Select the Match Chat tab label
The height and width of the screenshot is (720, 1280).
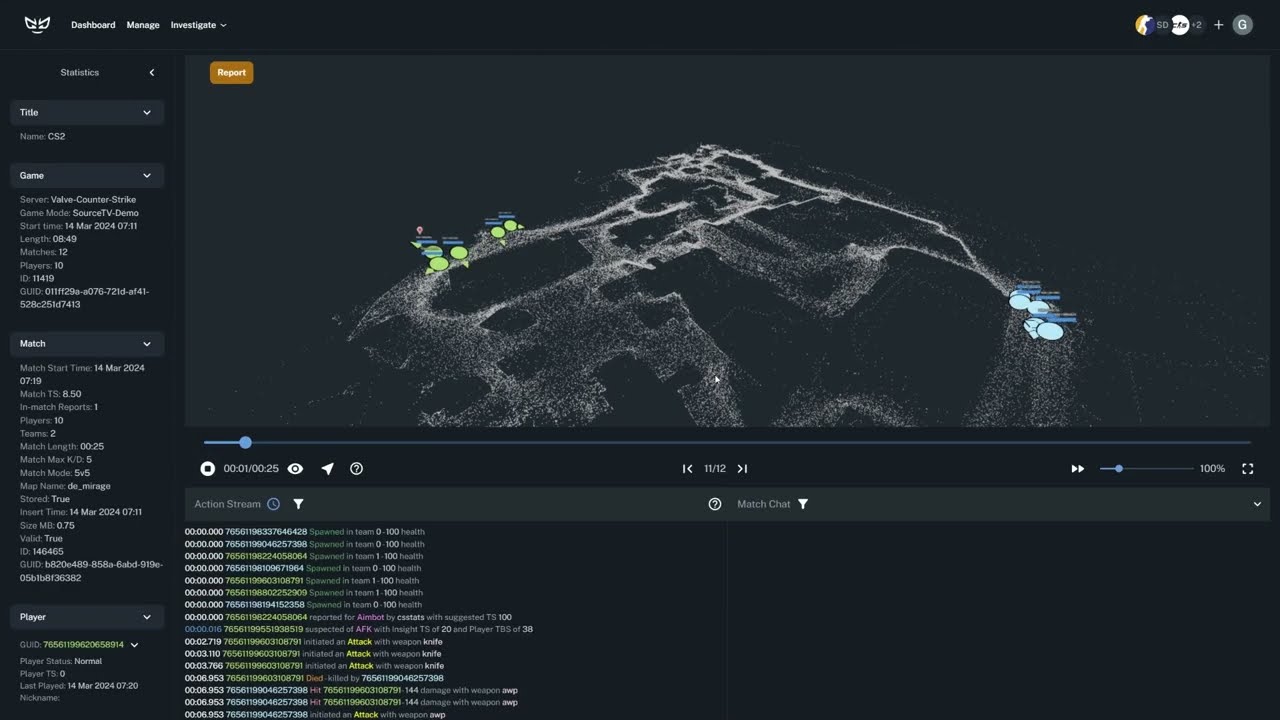pyautogui.click(x=764, y=504)
